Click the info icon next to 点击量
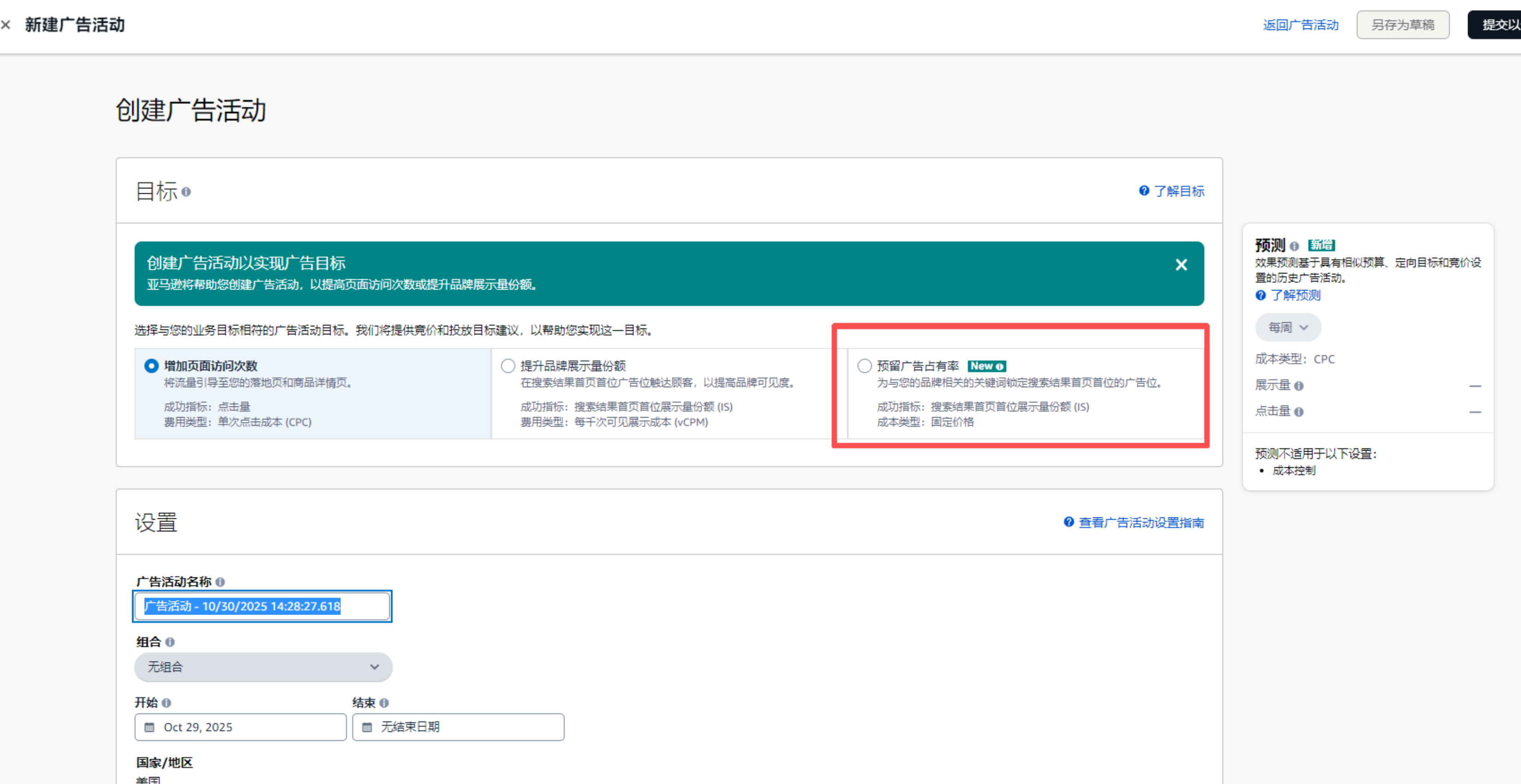 coord(1299,412)
